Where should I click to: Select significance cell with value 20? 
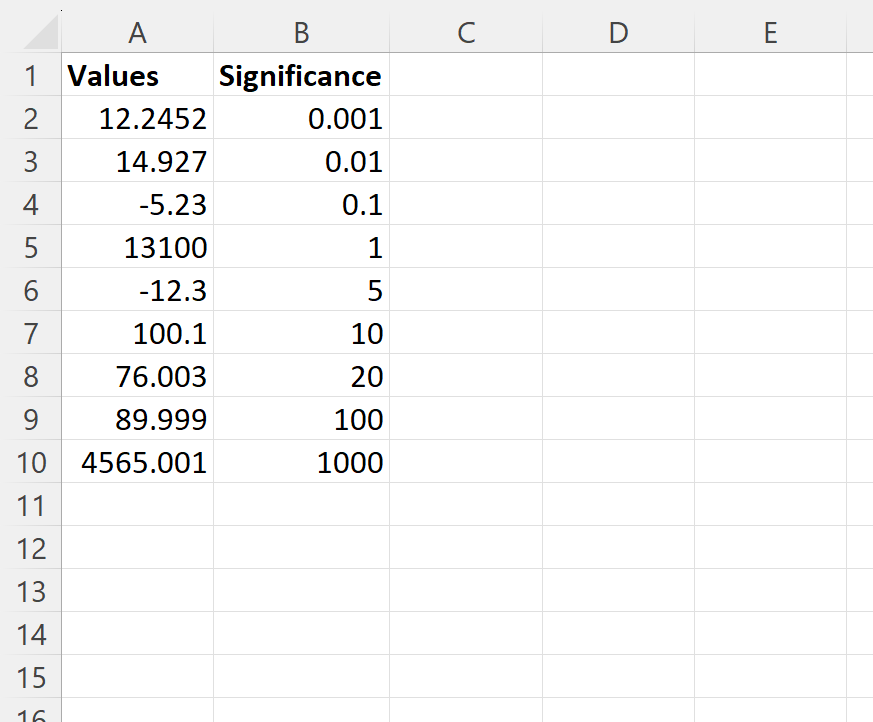point(301,375)
